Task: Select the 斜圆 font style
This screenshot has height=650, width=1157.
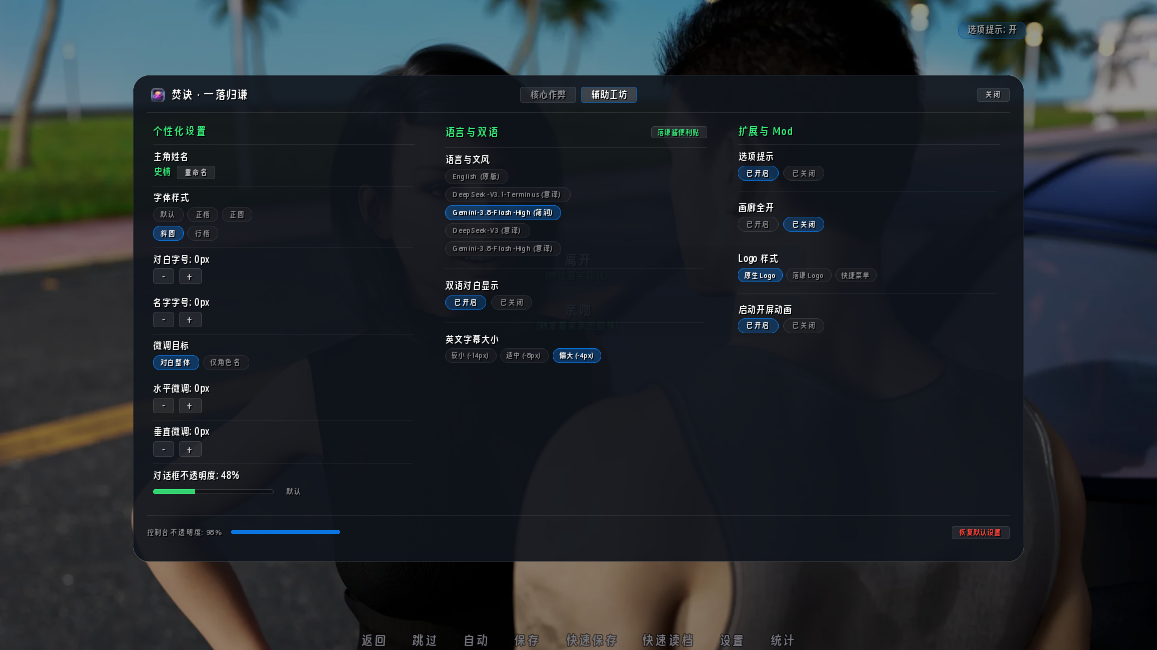Action: coord(168,233)
